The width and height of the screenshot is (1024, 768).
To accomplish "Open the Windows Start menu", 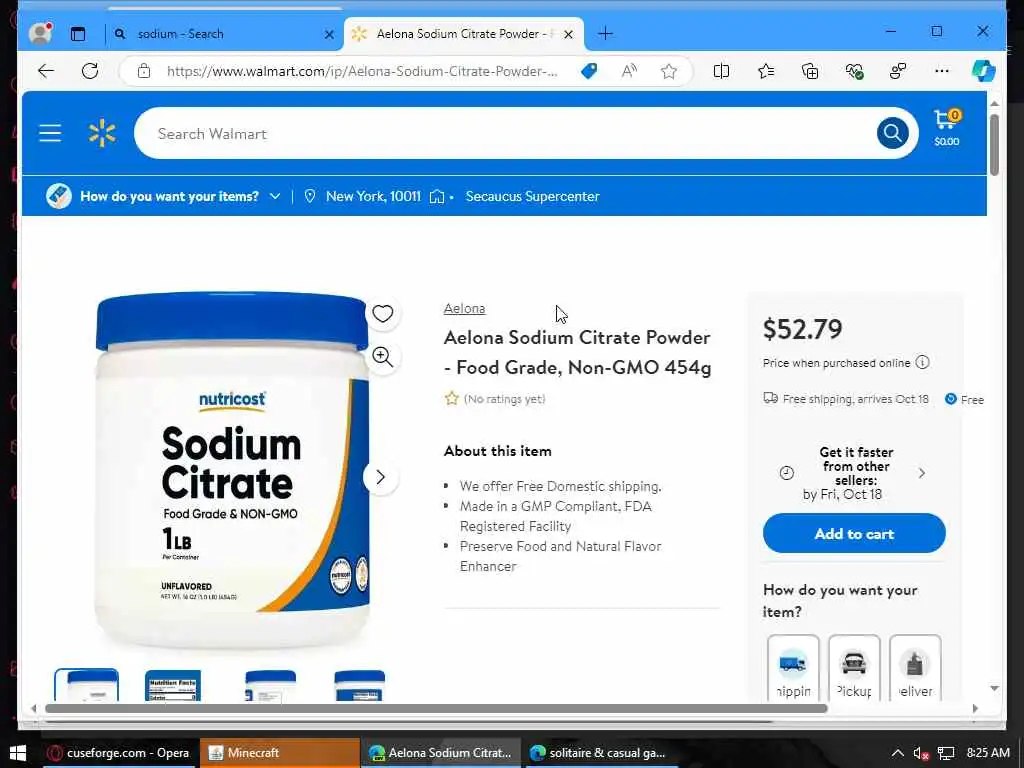I will pyautogui.click(x=18, y=753).
